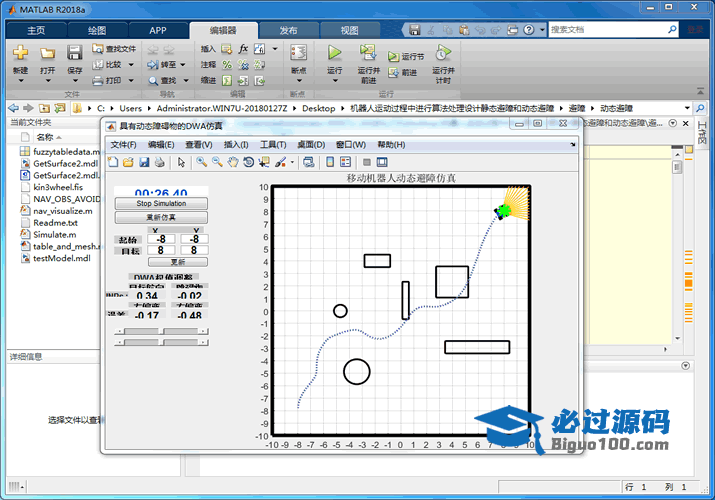Click the Help question mark icon
Image resolution: width=715 pixels, height=500 pixels.
528,30
